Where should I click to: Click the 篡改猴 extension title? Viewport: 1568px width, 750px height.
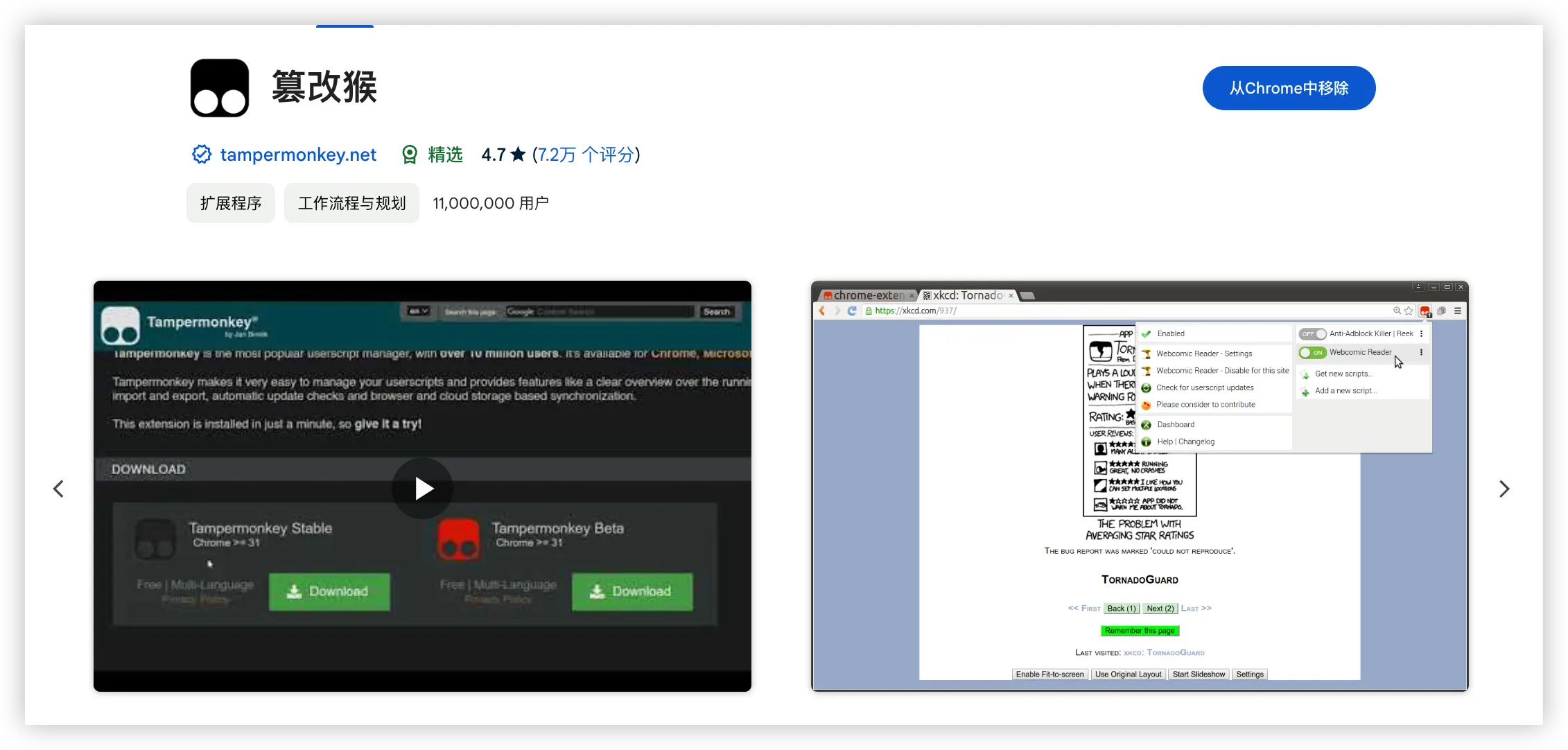point(324,87)
